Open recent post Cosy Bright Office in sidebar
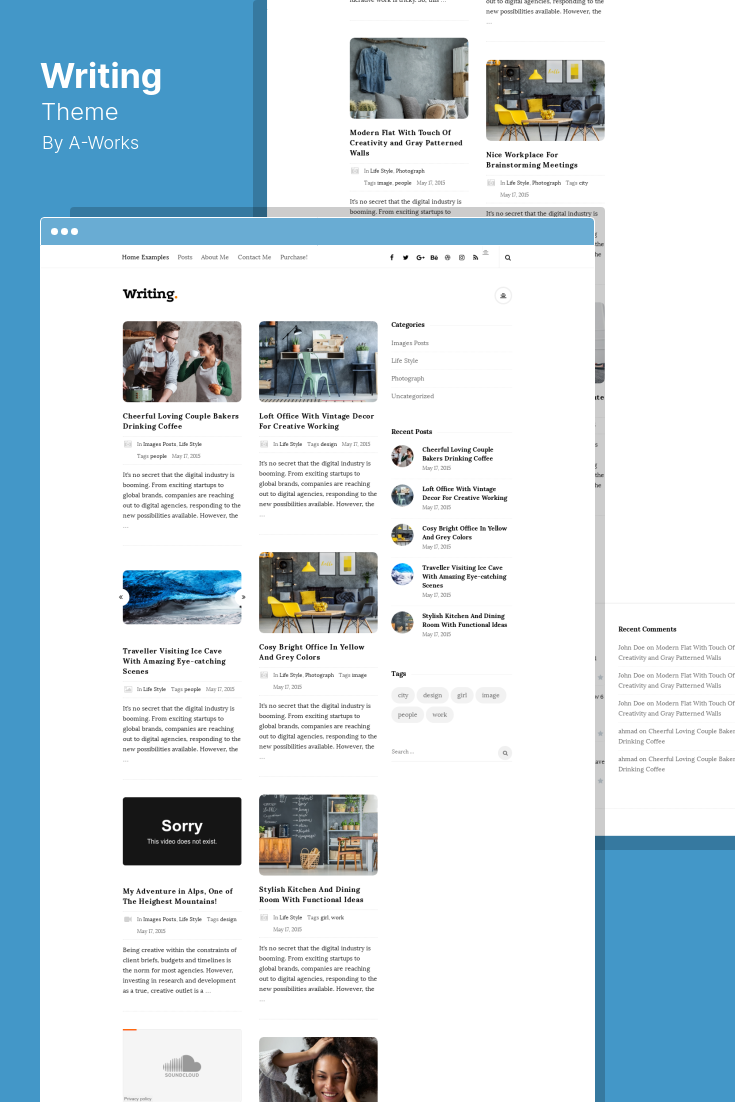The height and width of the screenshot is (1102, 735). click(464, 533)
